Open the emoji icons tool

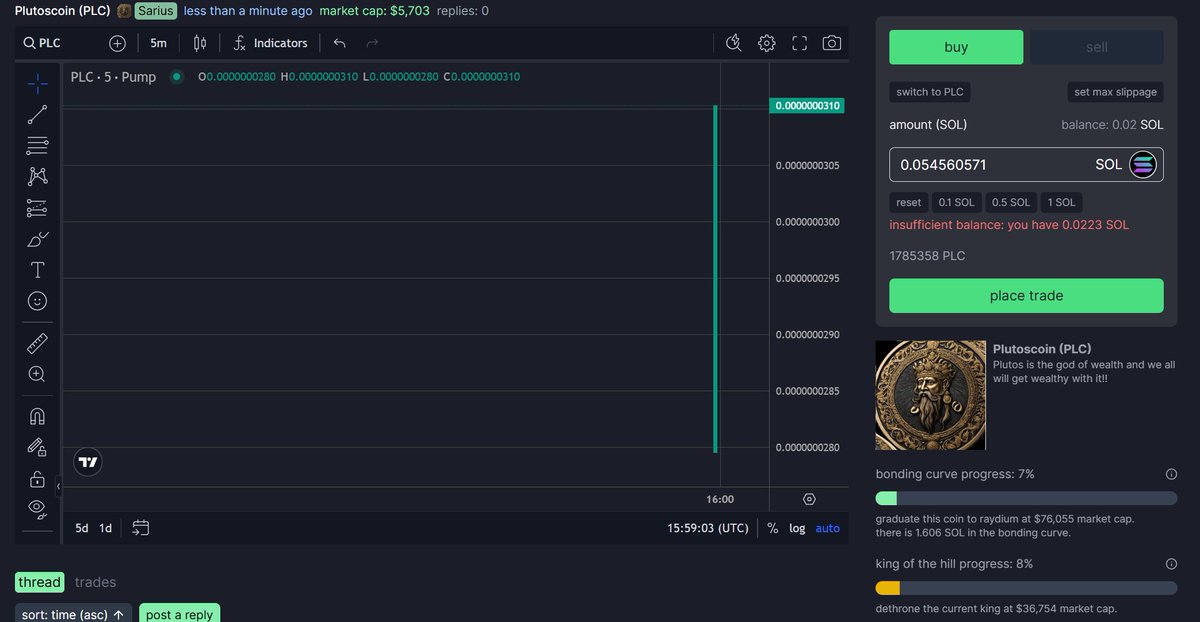click(37, 301)
